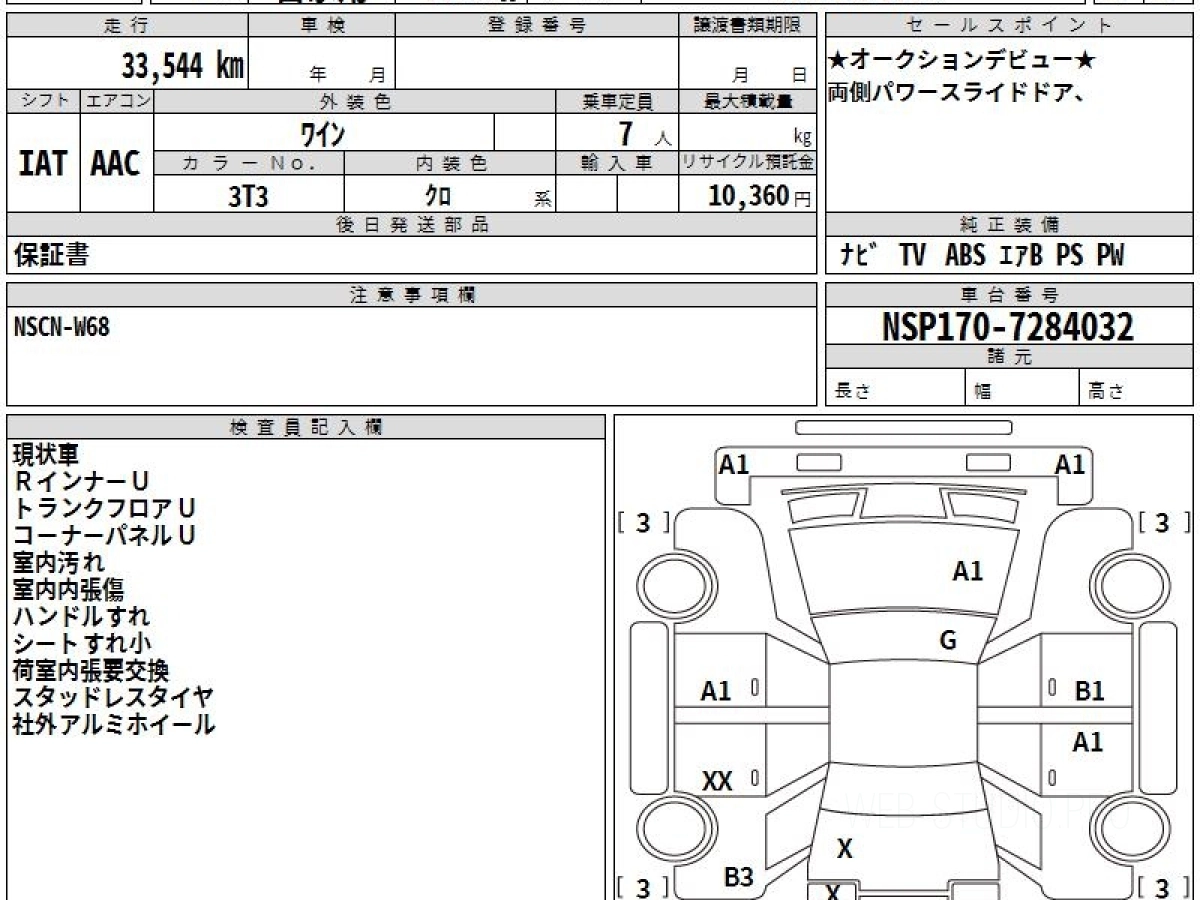Viewport: 1200px width, 900px height.
Task: Select the PW equipment item
Action: [1110, 256]
